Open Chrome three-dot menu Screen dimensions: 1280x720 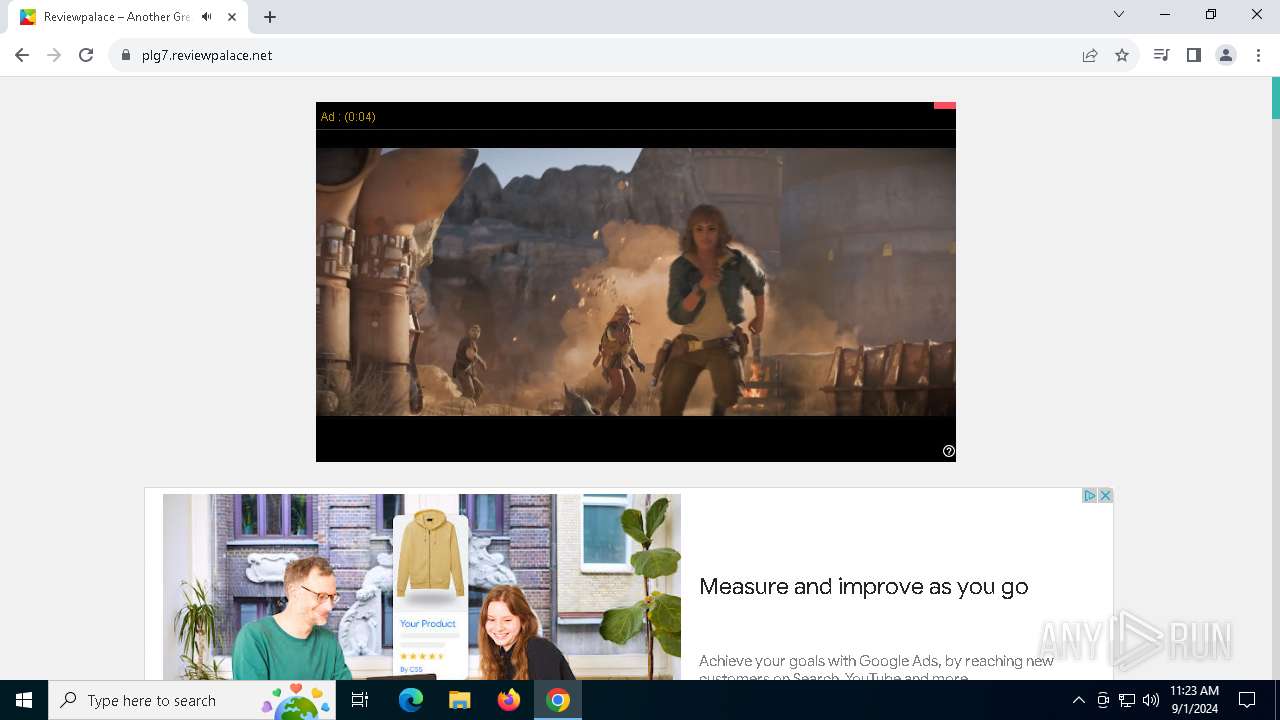[x=1258, y=55]
